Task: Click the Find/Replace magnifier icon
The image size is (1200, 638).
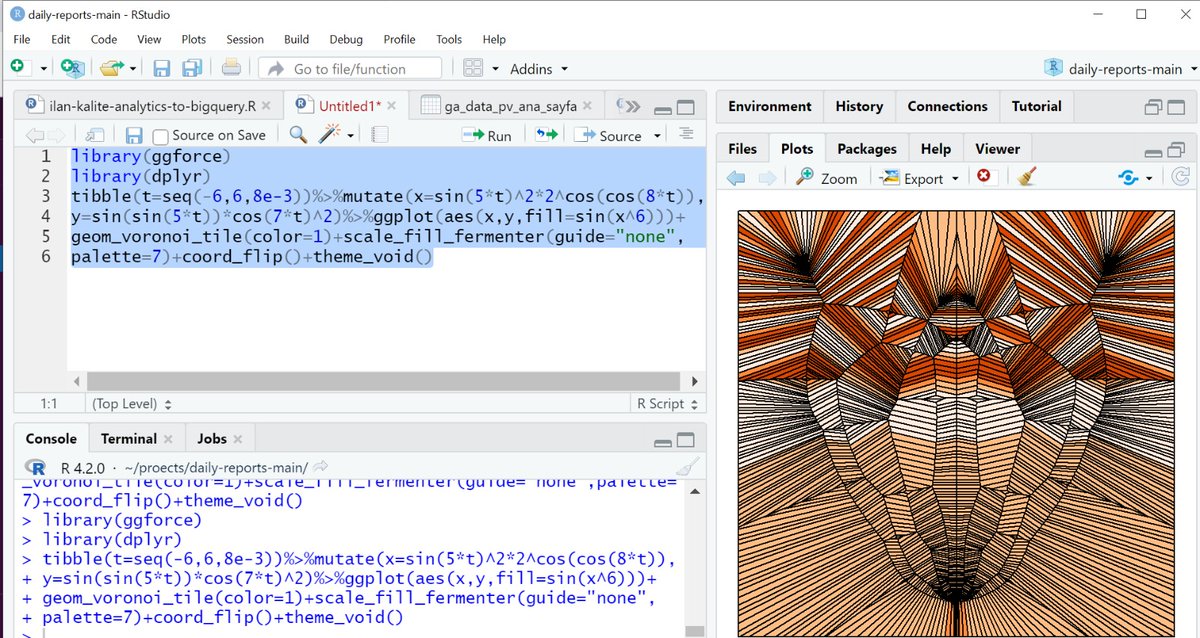Action: click(298, 135)
